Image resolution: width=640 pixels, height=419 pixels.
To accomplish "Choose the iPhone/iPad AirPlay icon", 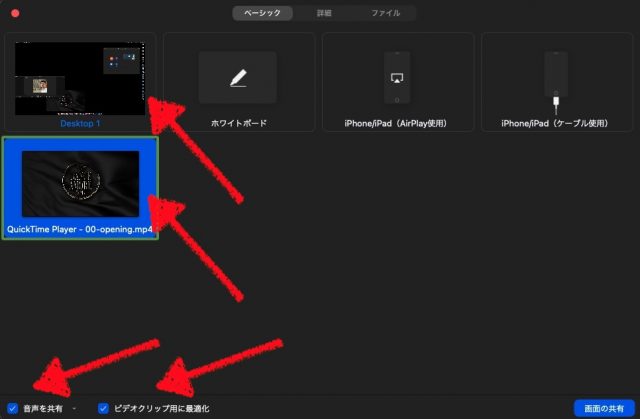I will [x=397, y=78].
